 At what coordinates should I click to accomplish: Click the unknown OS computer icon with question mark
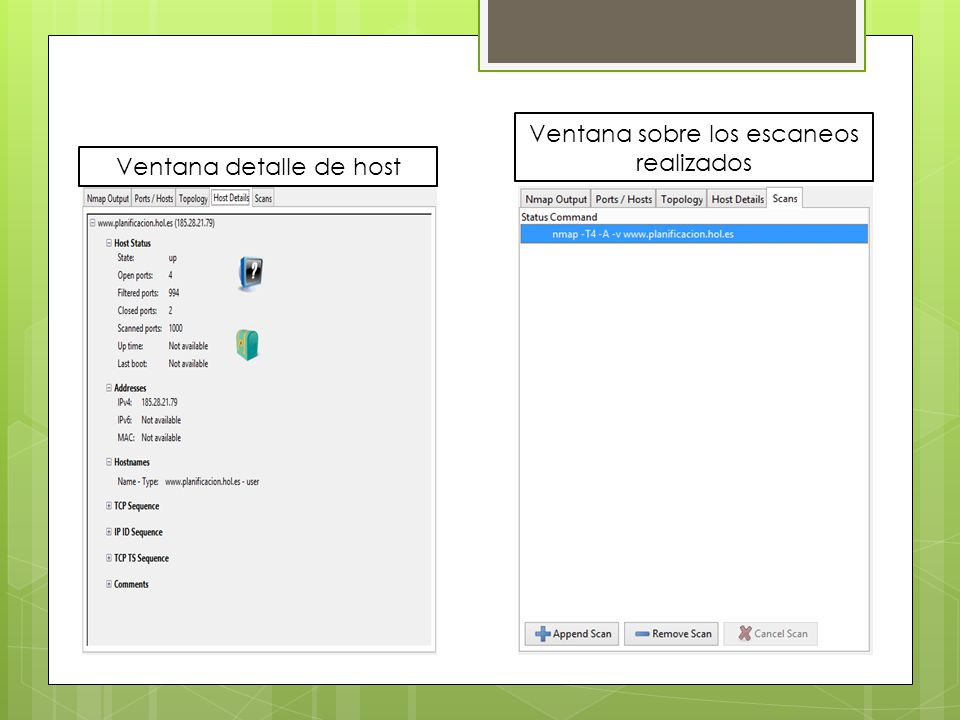pos(250,273)
